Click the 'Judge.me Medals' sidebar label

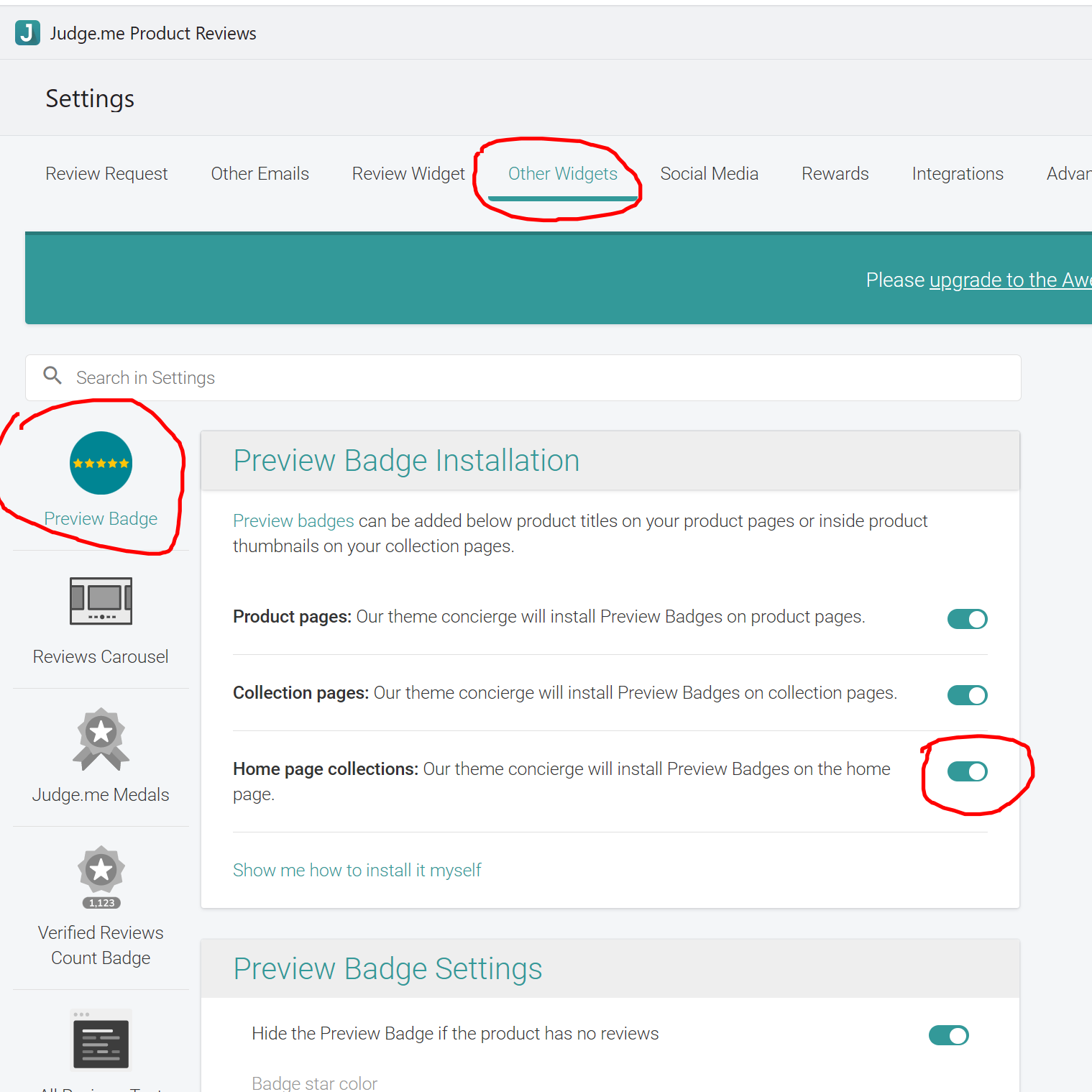coord(101,794)
